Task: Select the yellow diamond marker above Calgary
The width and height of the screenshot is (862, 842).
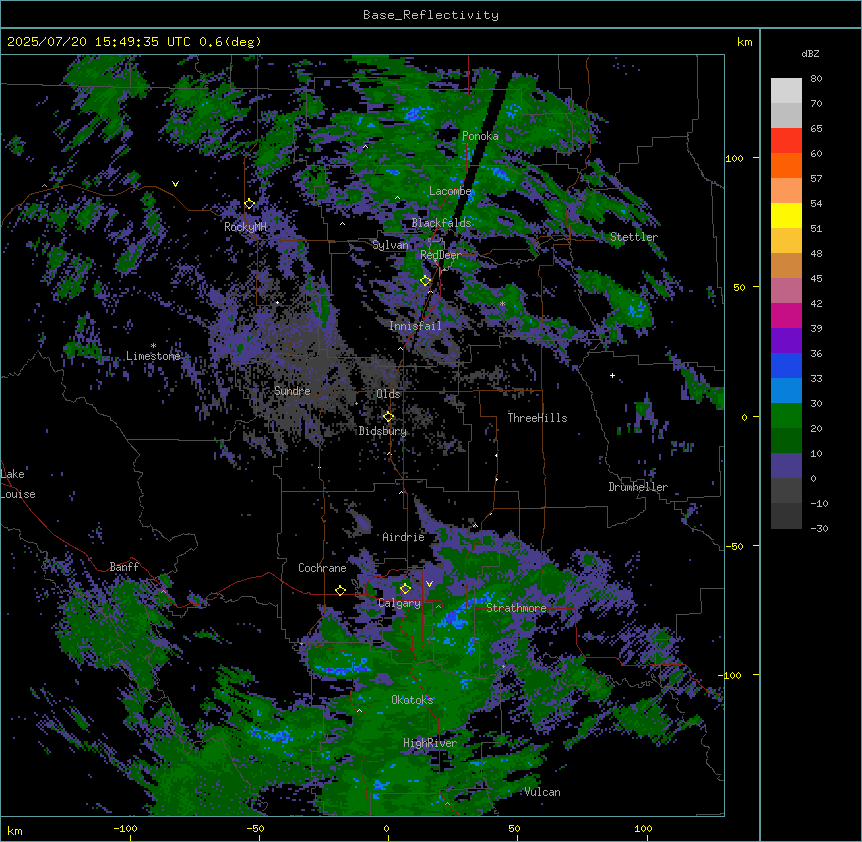Action: click(x=405, y=589)
